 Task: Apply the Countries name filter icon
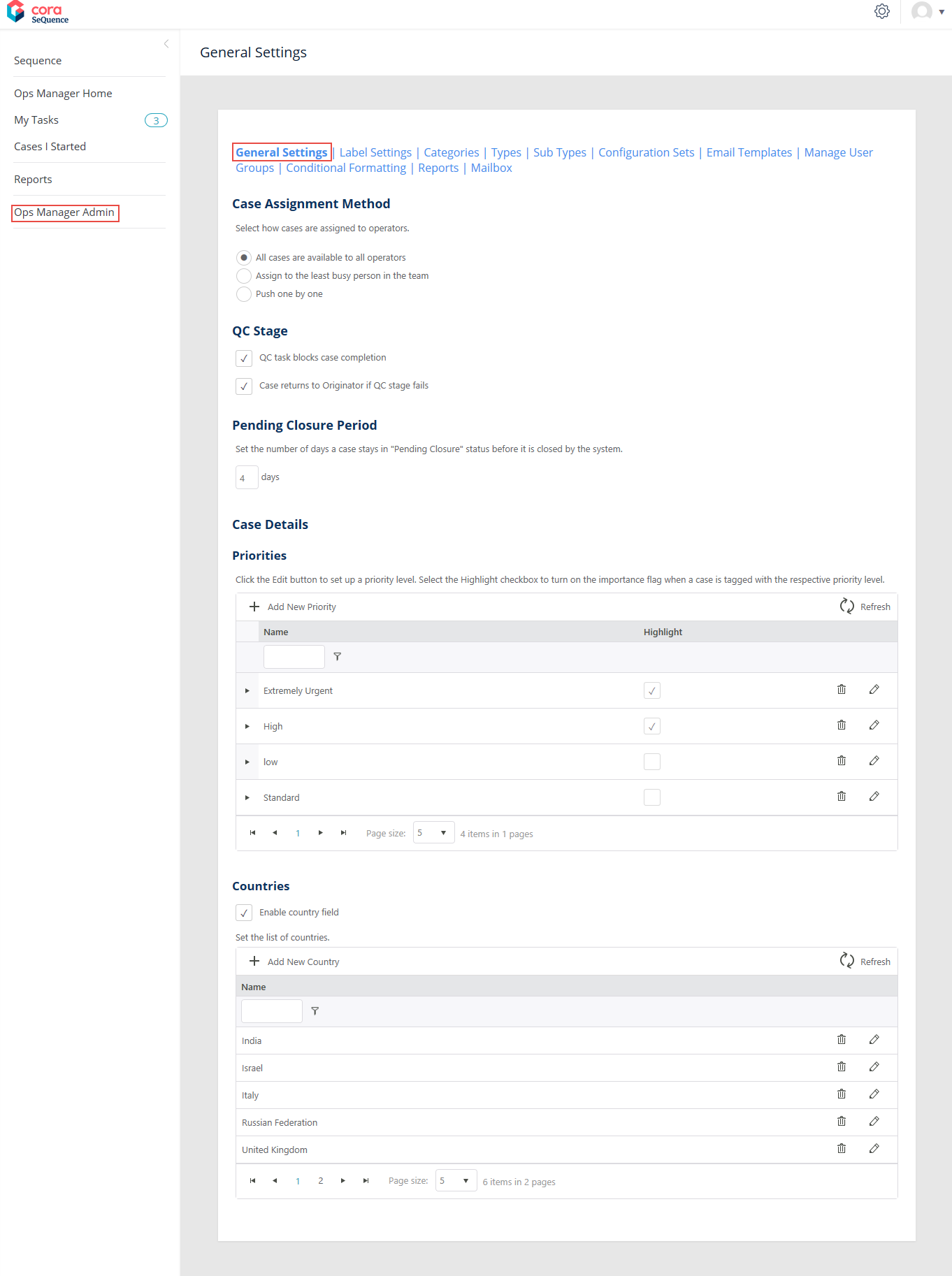(x=315, y=1011)
